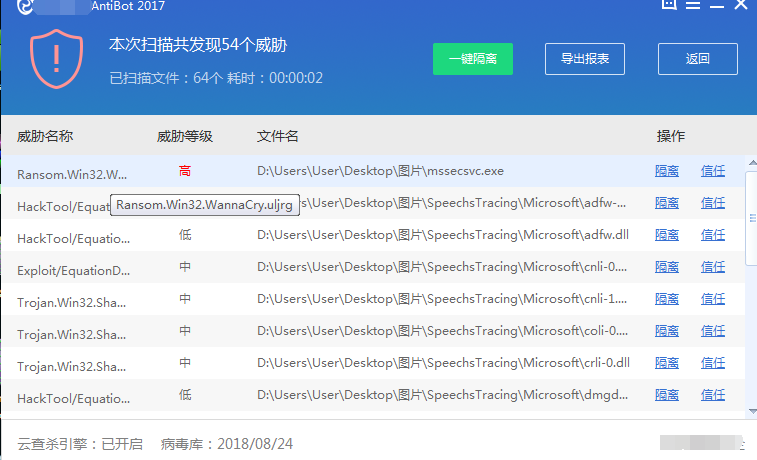
Task: Click 隔离 for cnli-1 file row
Action: [667, 299]
